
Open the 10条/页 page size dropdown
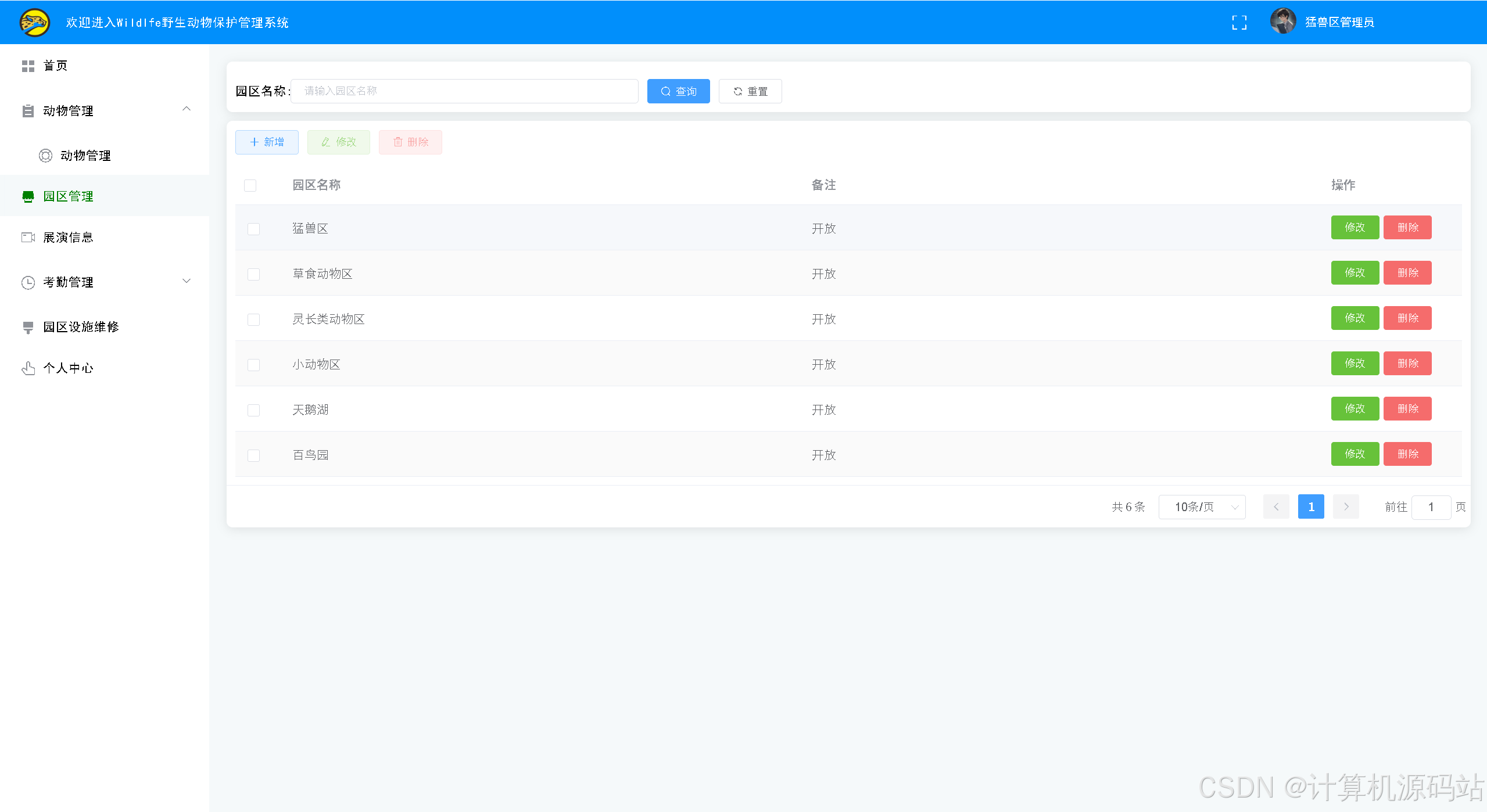click(x=1202, y=507)
